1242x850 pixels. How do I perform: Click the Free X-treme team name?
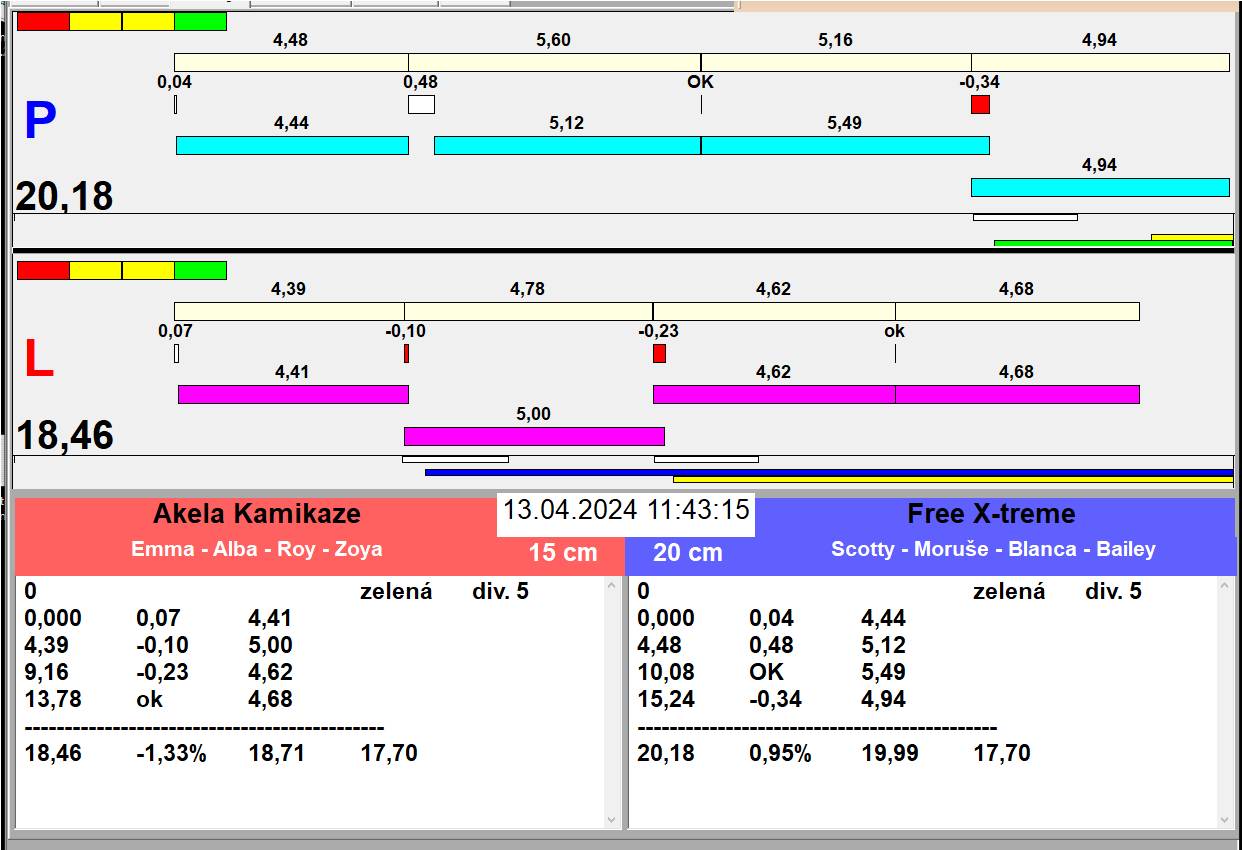click(x=991, y=514)
